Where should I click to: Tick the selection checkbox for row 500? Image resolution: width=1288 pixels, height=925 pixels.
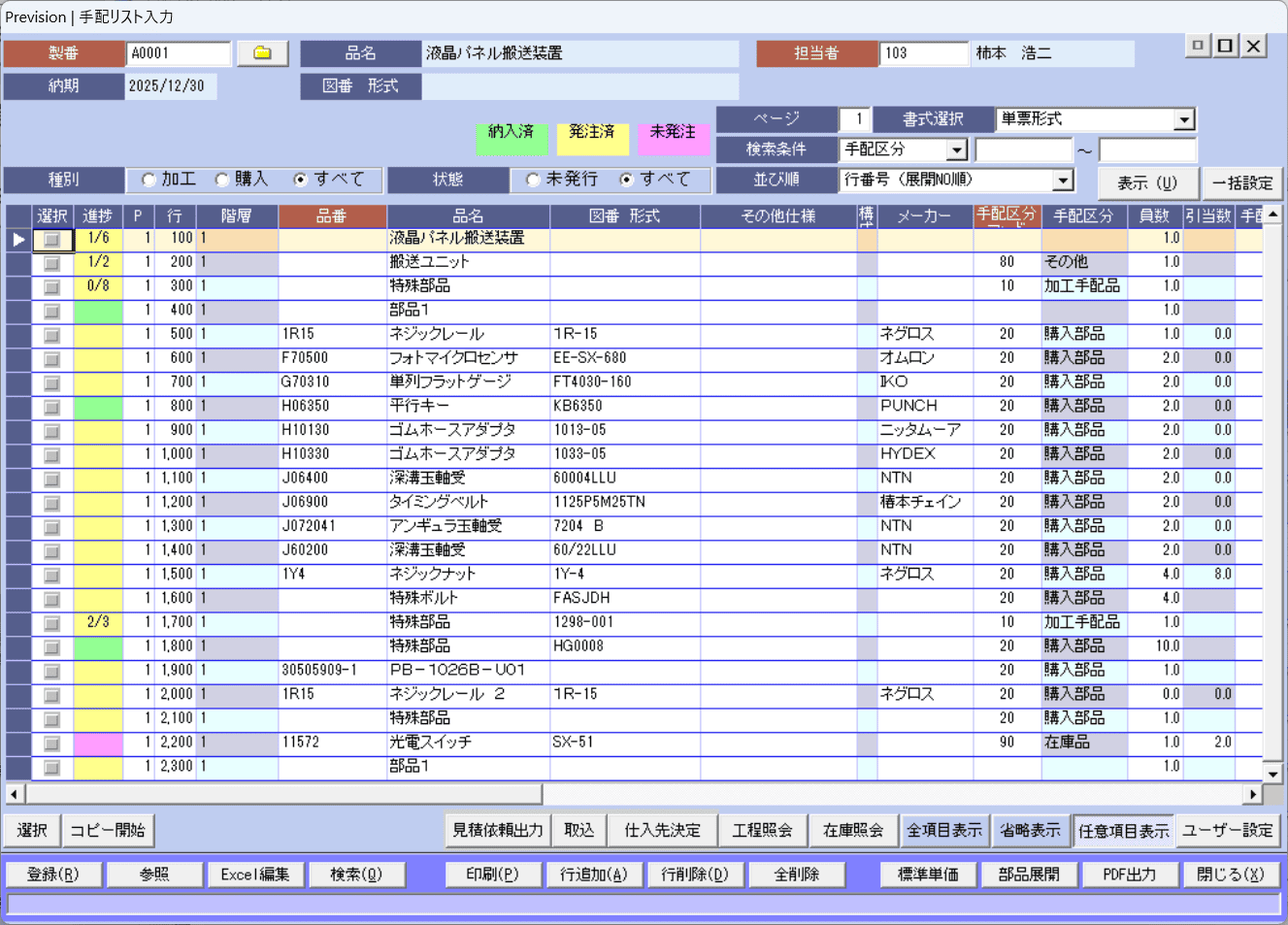[52, 335]
